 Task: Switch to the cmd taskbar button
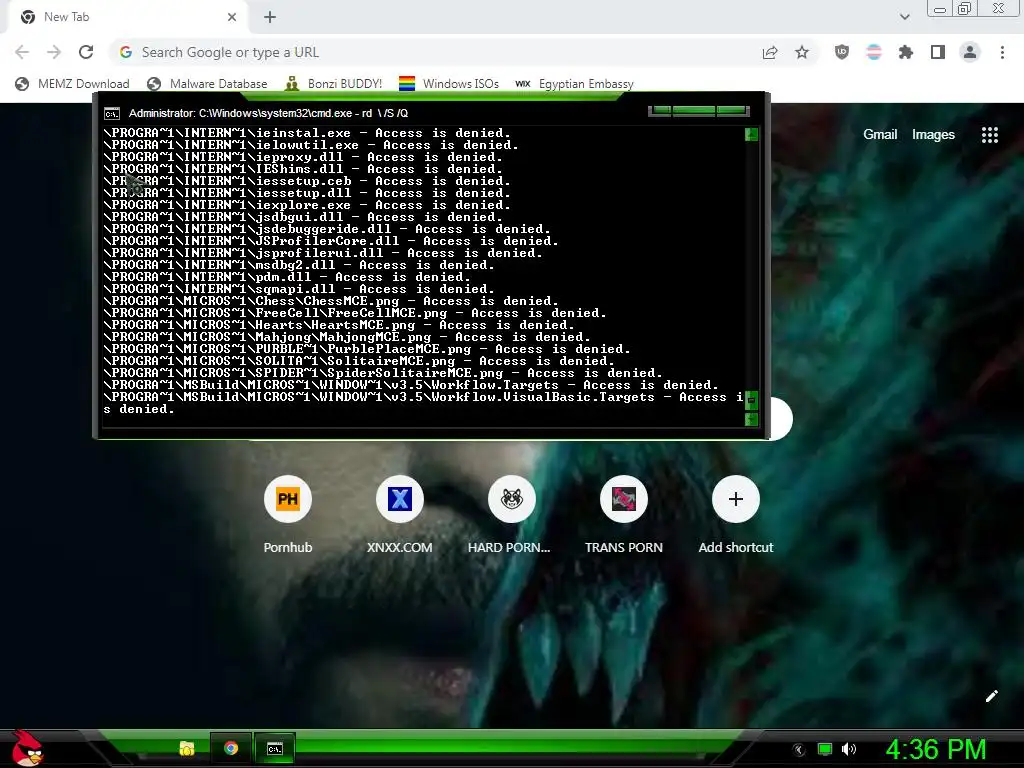[275, 748]
